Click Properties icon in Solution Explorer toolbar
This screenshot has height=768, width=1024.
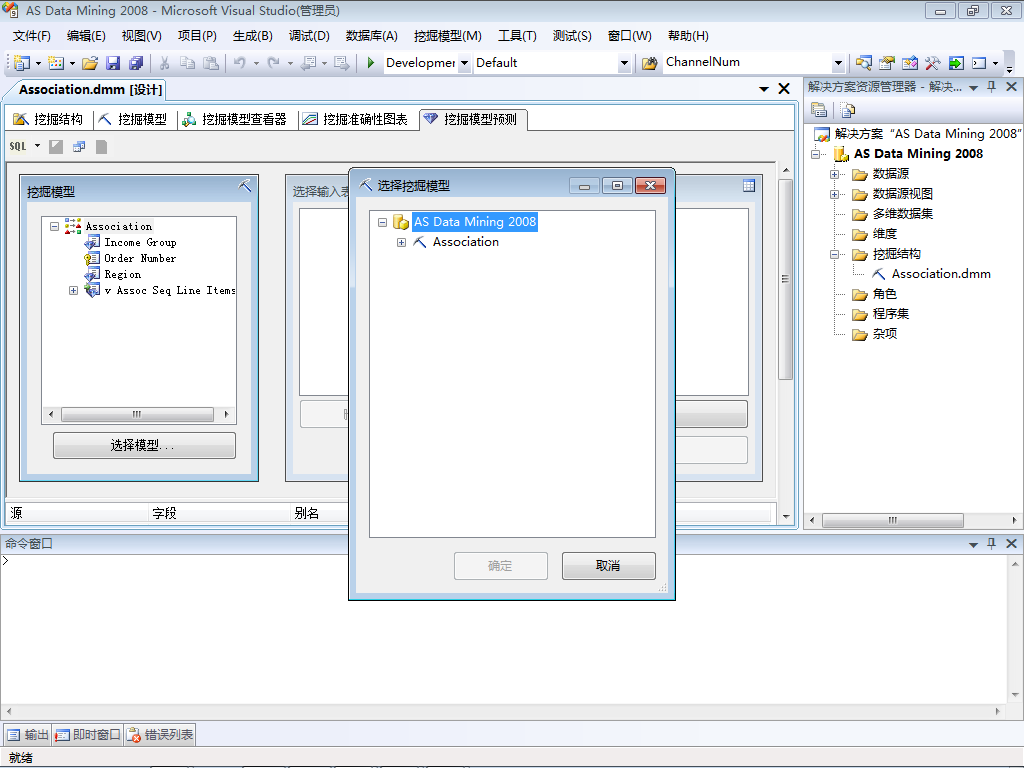pos(819,110)
